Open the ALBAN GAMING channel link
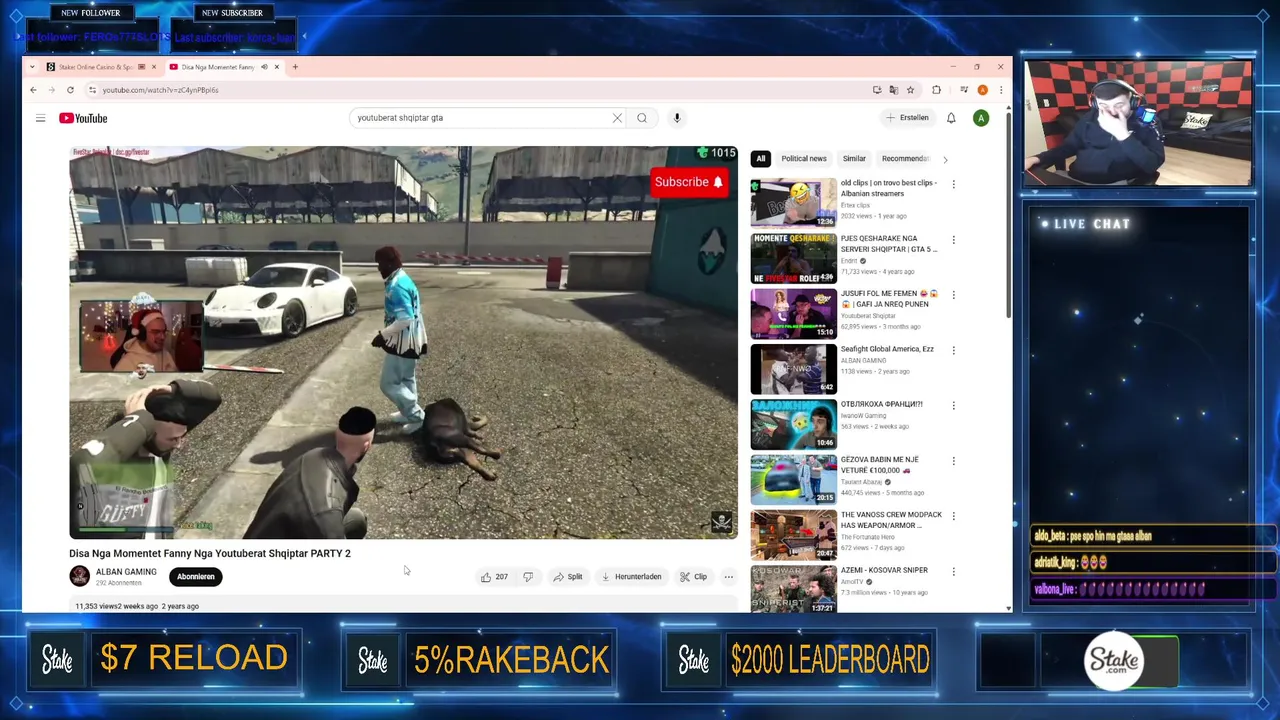This screenshot has width=1280, height=720. click(x=126, y=572)
